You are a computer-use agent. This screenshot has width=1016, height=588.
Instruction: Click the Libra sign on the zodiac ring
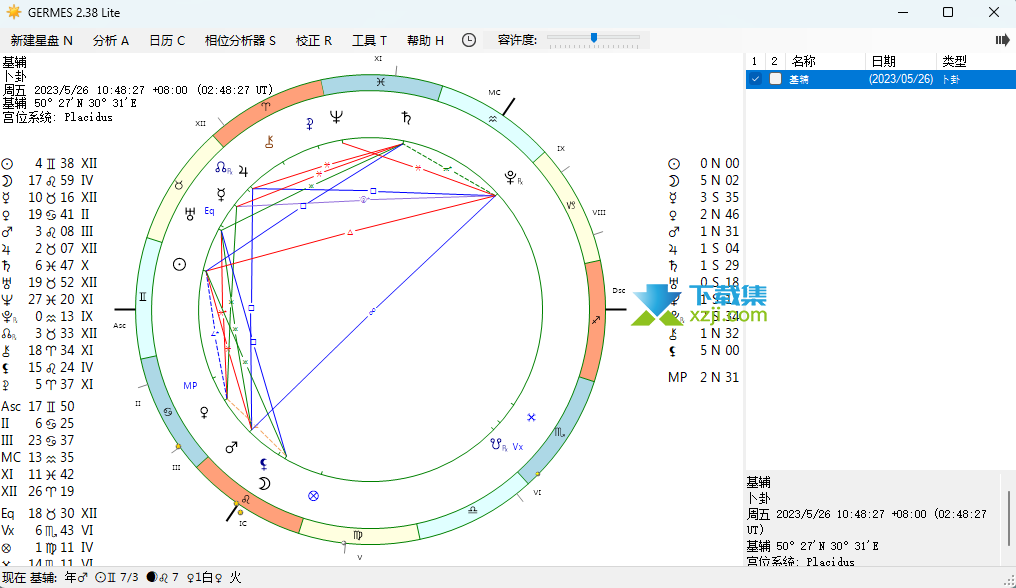[x=472, y=510]
